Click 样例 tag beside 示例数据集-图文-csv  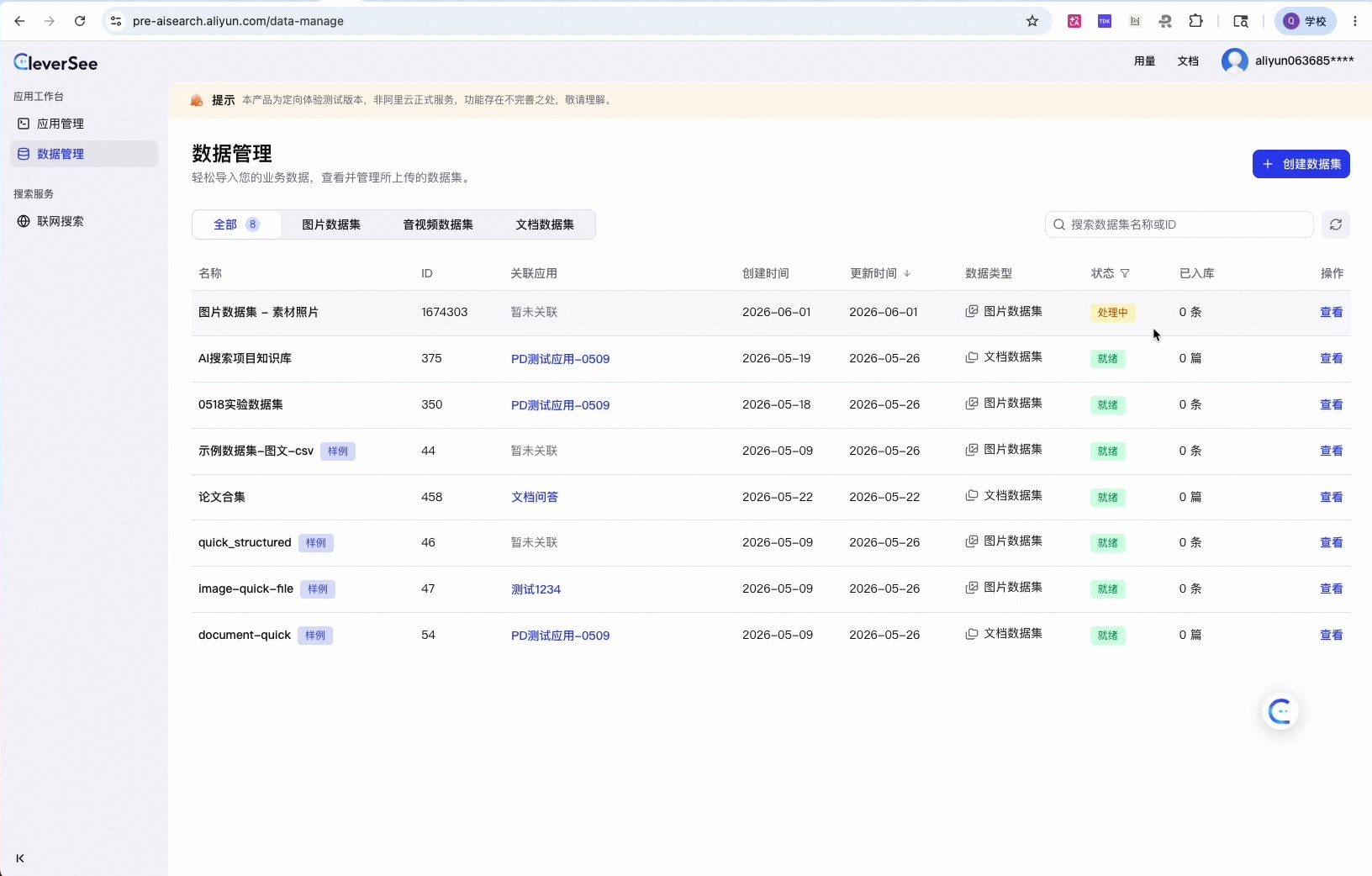point(338,451)
